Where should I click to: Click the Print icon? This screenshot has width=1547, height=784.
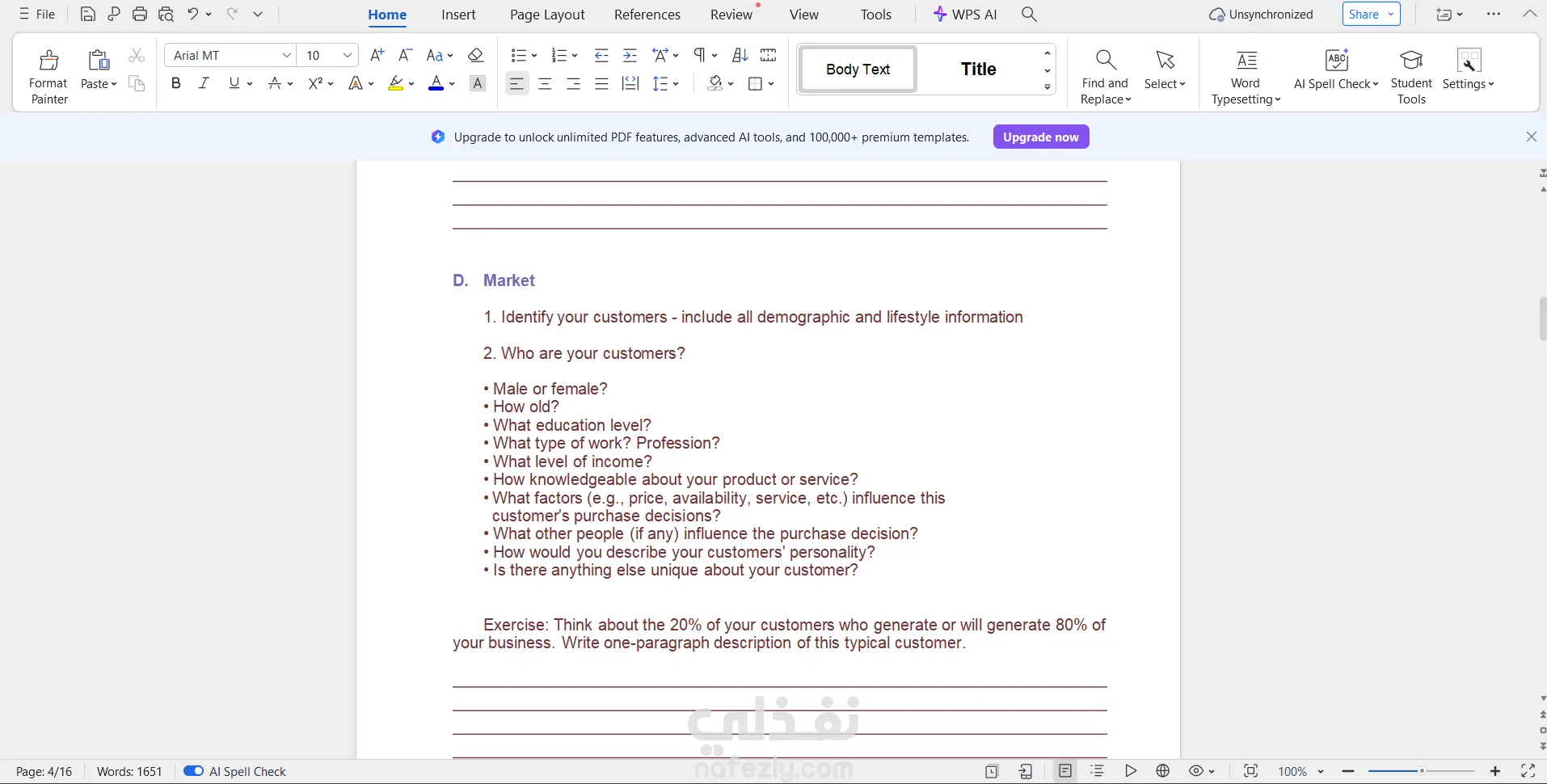[x=140, y=15]
